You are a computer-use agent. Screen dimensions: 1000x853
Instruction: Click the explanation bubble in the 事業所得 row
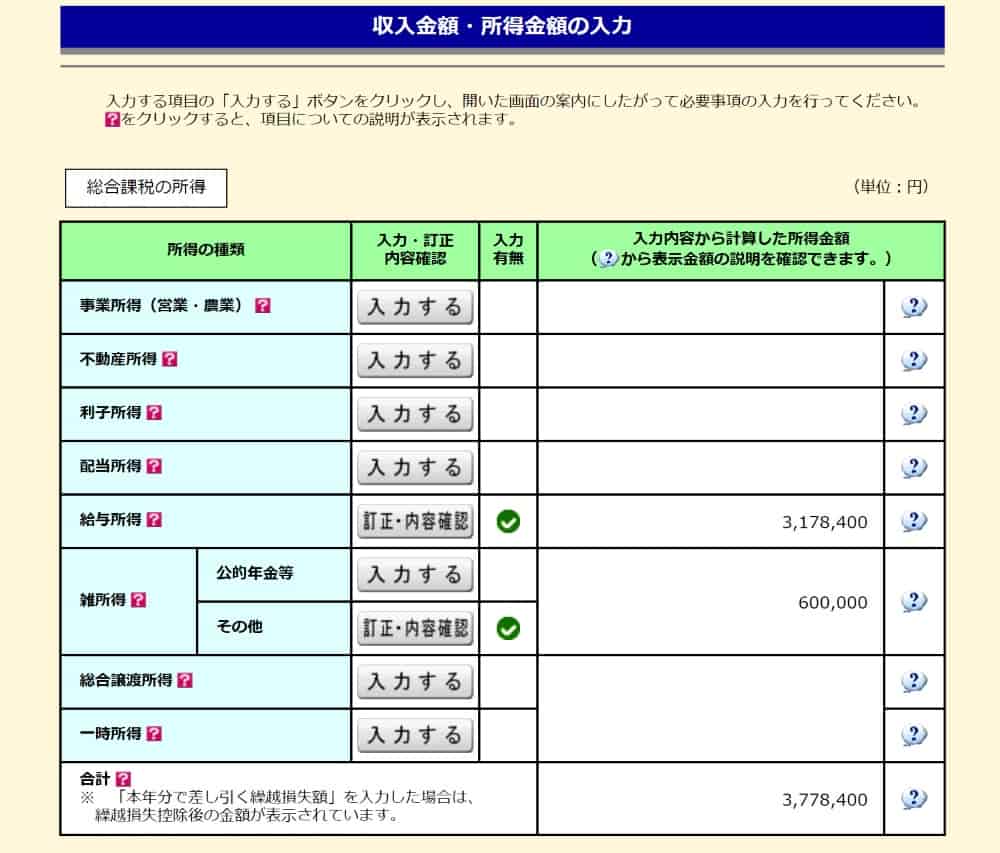pyautogui.click(x=914, y=307)
